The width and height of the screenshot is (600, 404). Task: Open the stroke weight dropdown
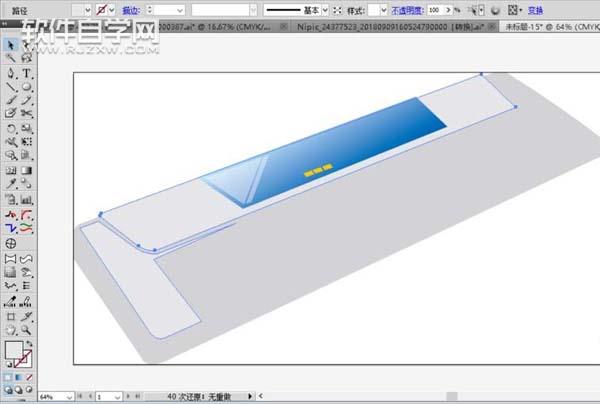(x=180, y=10)
